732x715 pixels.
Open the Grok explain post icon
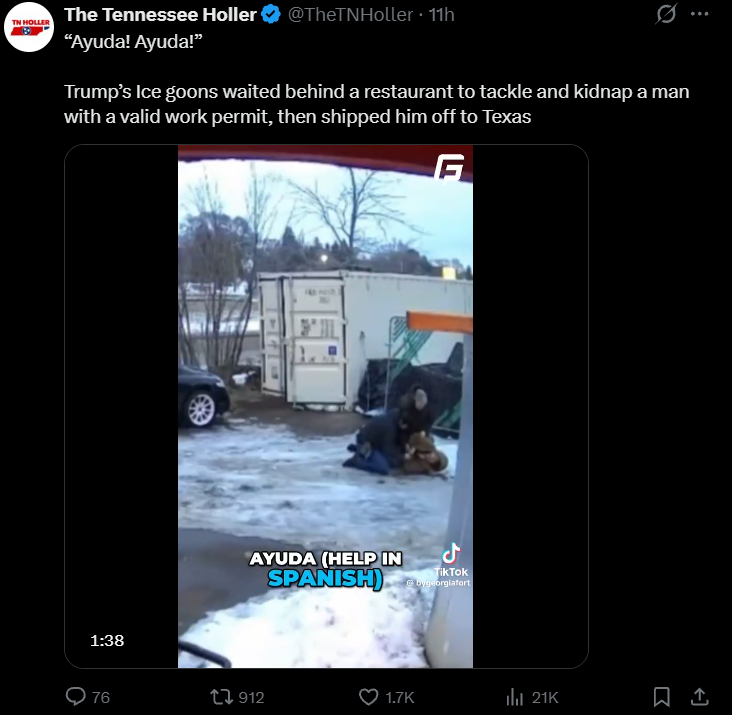pyautogui.click(x=666, y=14)
